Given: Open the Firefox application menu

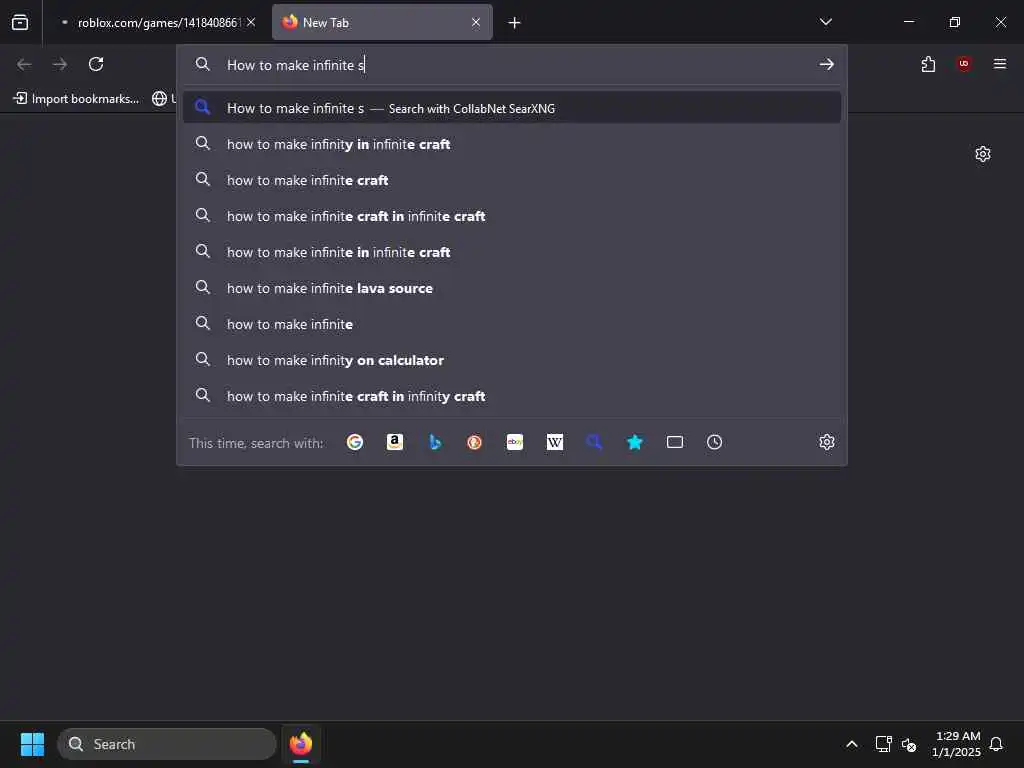Looking at the screenshot, I should 1000,63.
